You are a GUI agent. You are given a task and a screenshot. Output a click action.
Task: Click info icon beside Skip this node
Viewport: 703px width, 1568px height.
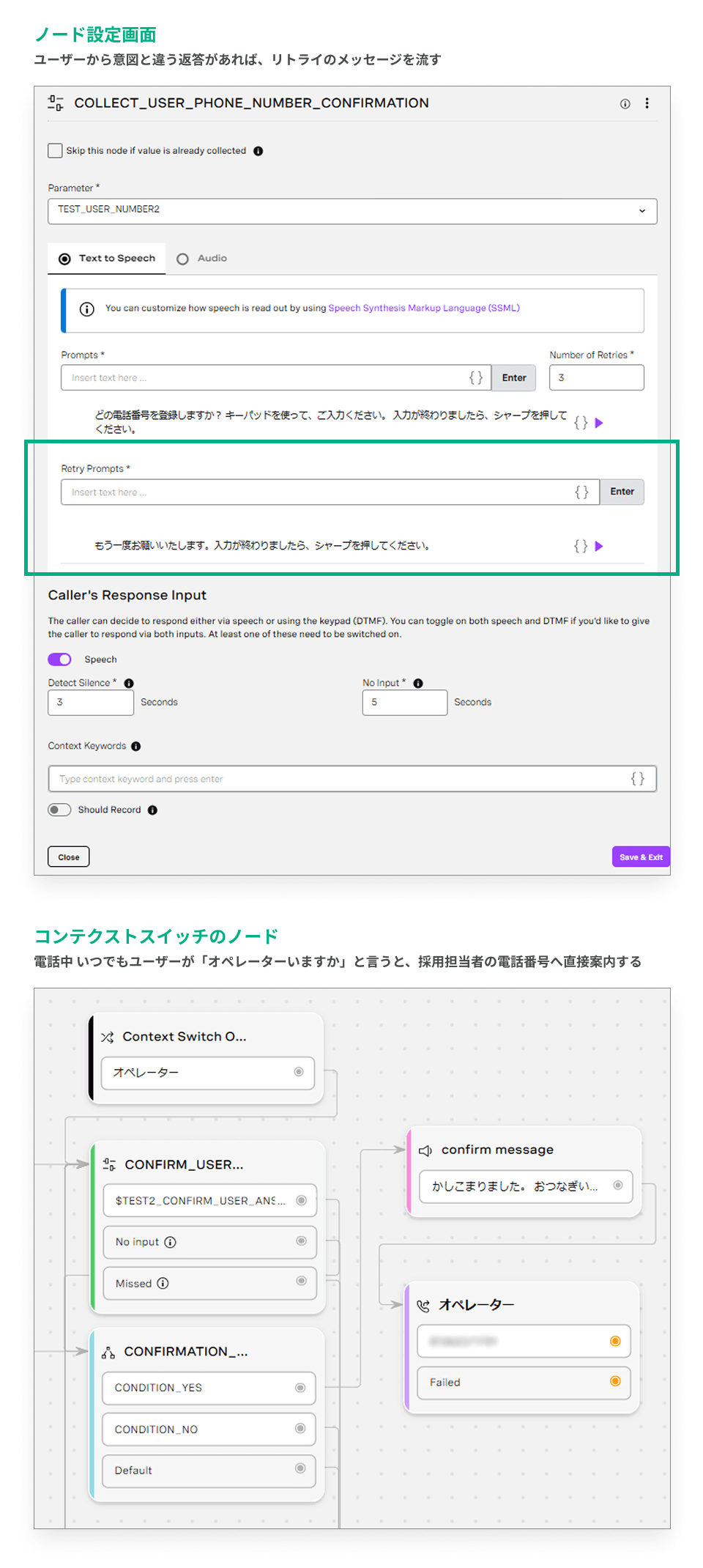point(258,151)
